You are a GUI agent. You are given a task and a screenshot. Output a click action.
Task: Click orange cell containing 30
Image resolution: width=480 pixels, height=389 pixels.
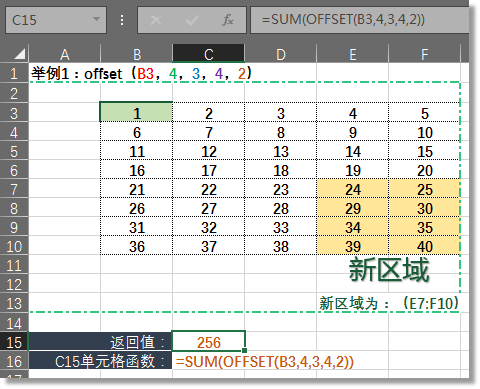point(424,208)
